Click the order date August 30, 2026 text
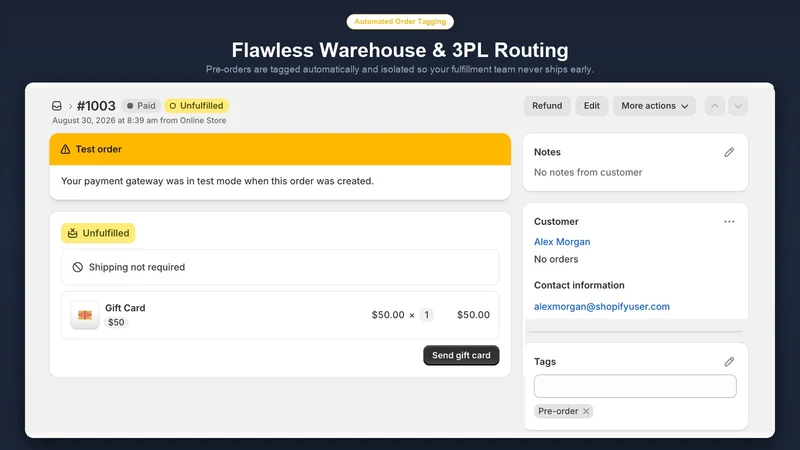The image size is (800, 450). click(x=139, y=120)
